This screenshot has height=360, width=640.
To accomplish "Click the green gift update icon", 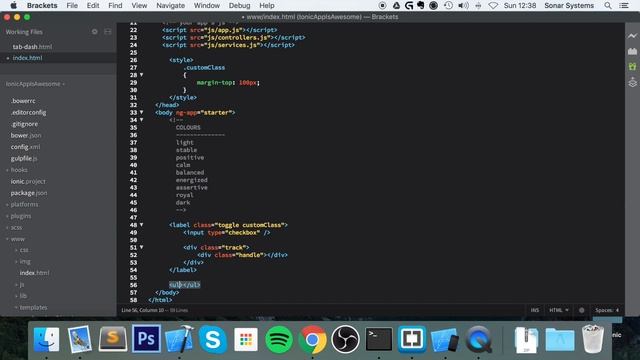I will tap(632, 67).
